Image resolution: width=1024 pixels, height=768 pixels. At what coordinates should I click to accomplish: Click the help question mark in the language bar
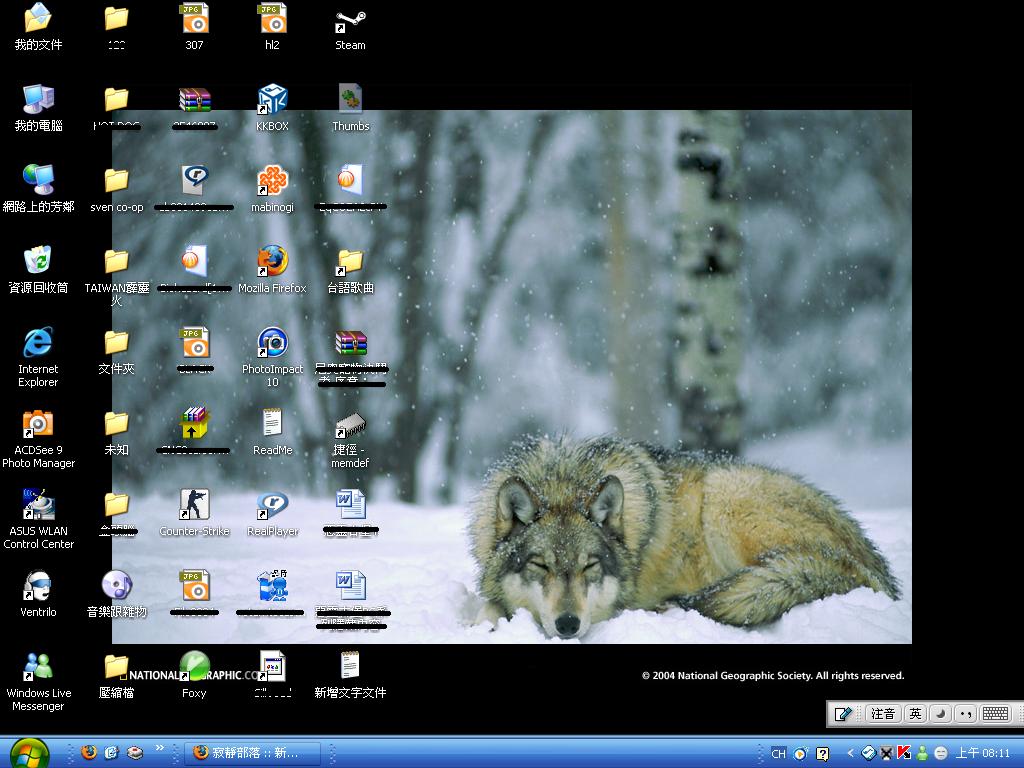[x=822, y=754]
